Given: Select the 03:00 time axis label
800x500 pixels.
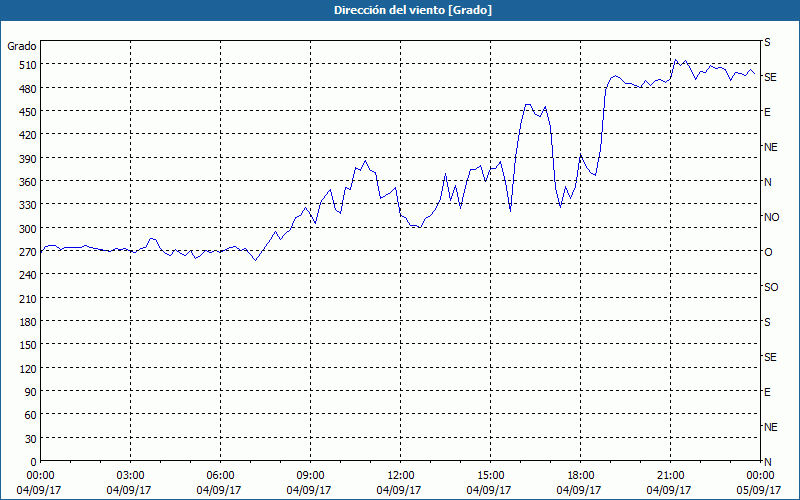Looking at the screenshot, I should 131,476.
